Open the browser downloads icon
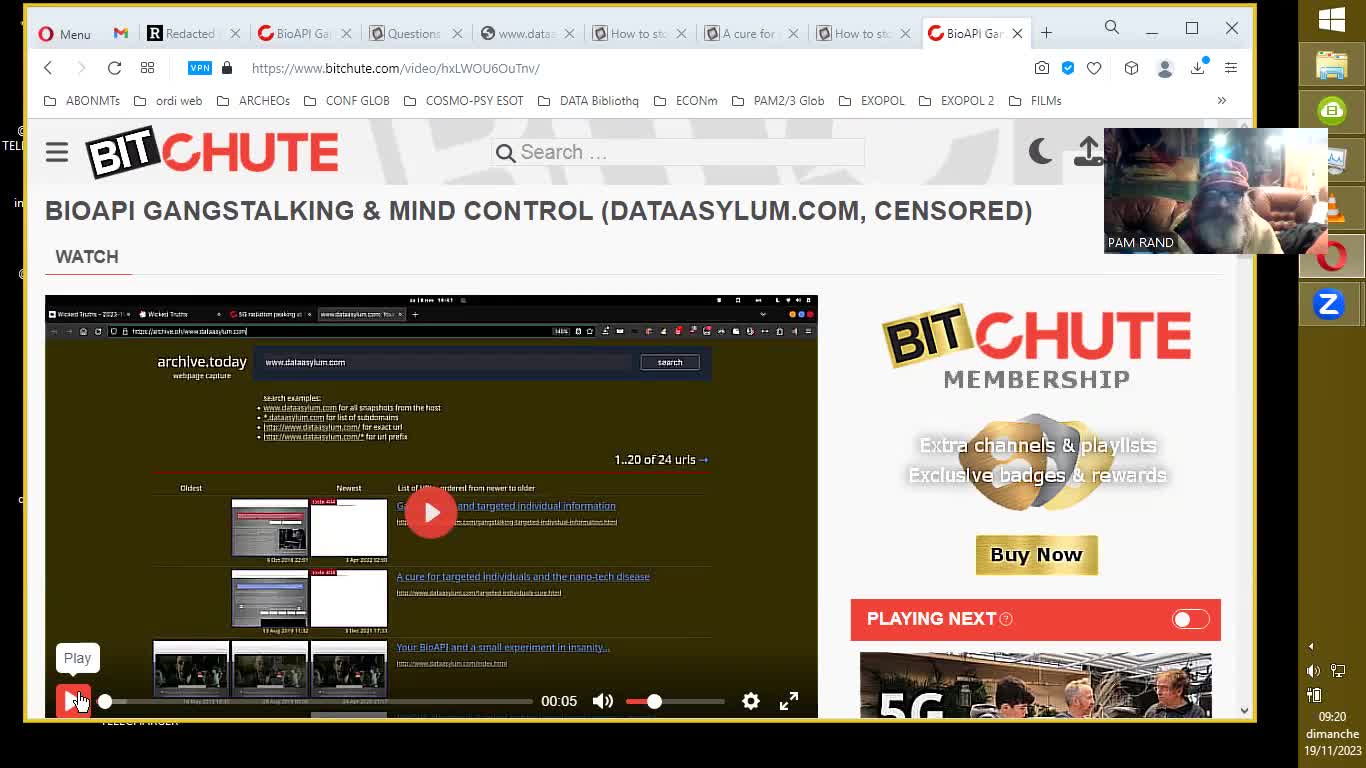The image size is (1366, 768). point(1198,68)
